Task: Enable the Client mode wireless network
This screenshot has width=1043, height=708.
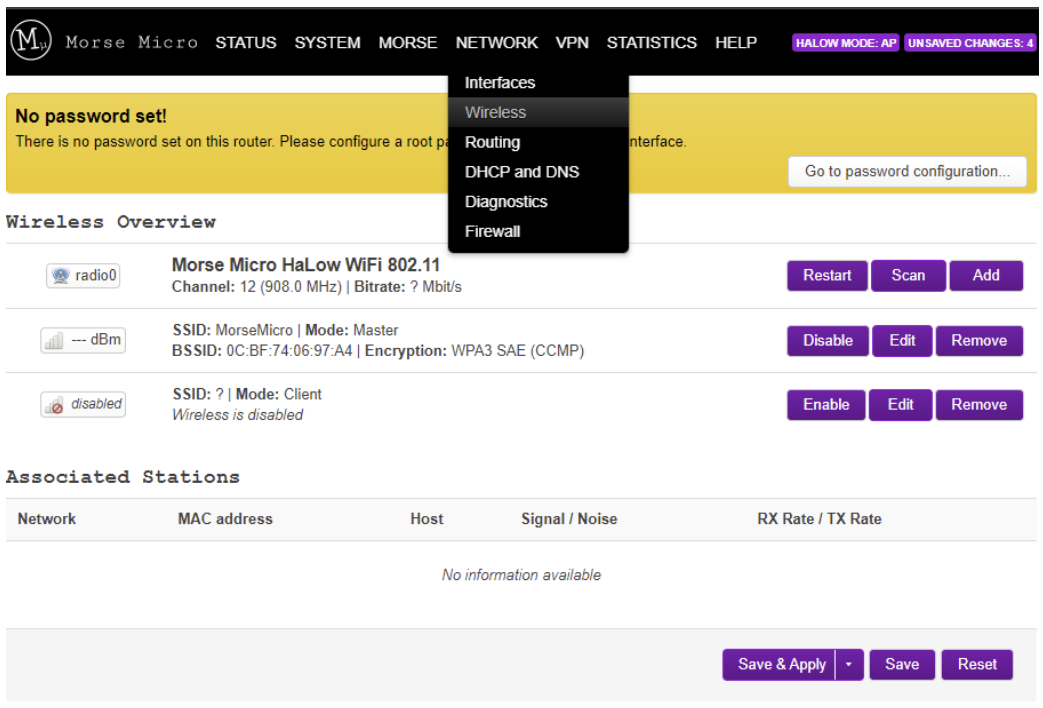Action: point(826,404)
